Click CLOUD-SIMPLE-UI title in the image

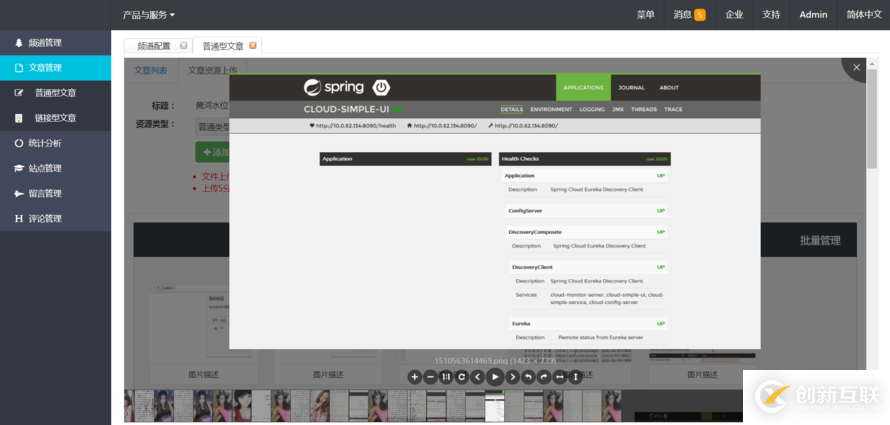[346, 109]
